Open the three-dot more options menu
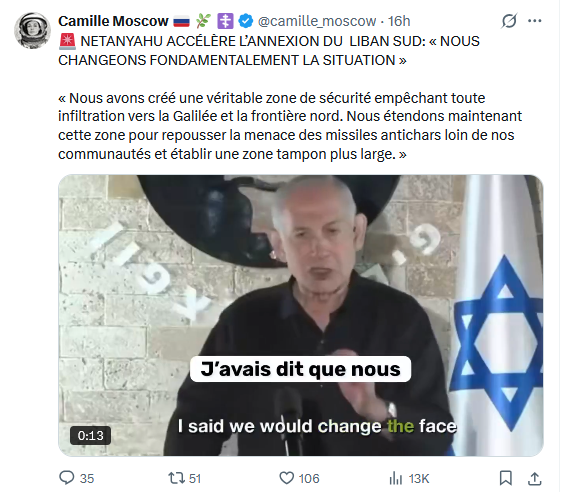 535,21
